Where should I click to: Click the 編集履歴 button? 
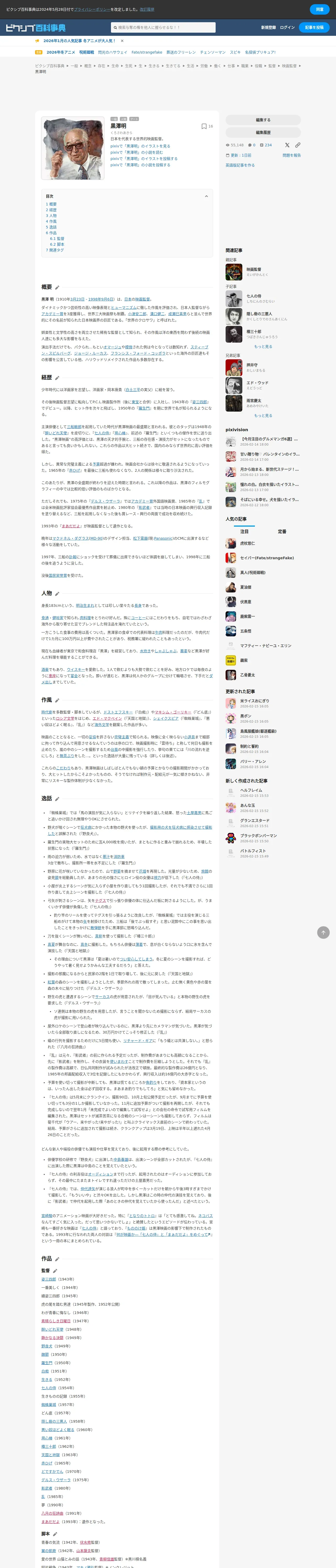[x=264, y=132]
